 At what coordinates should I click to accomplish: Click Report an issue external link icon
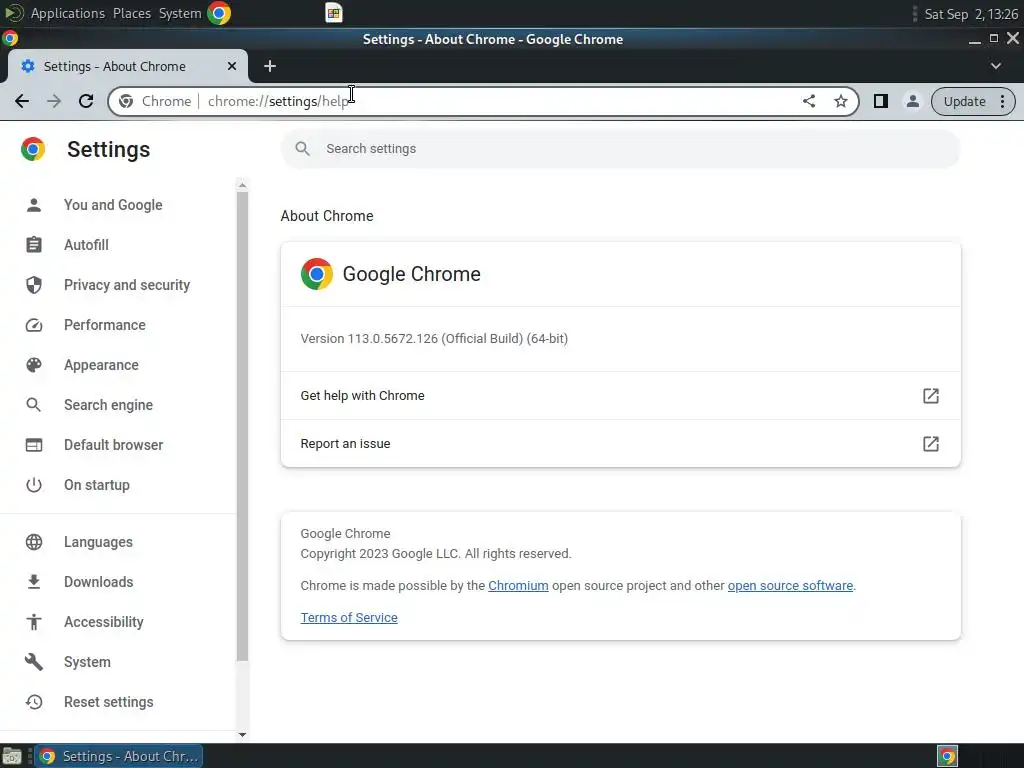pos(931,444)
